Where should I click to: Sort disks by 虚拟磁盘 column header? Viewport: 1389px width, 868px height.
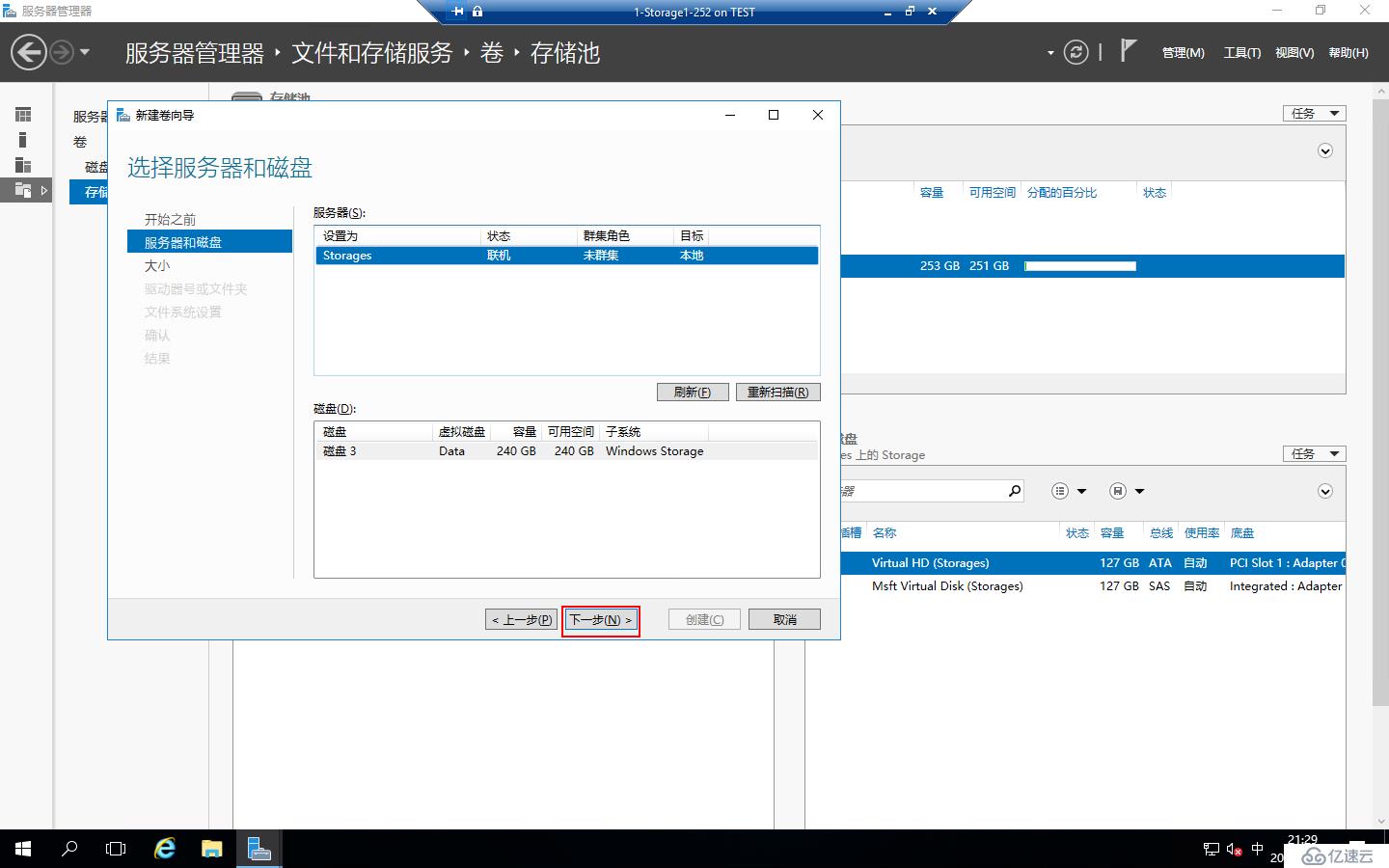(x=461, y=431)
